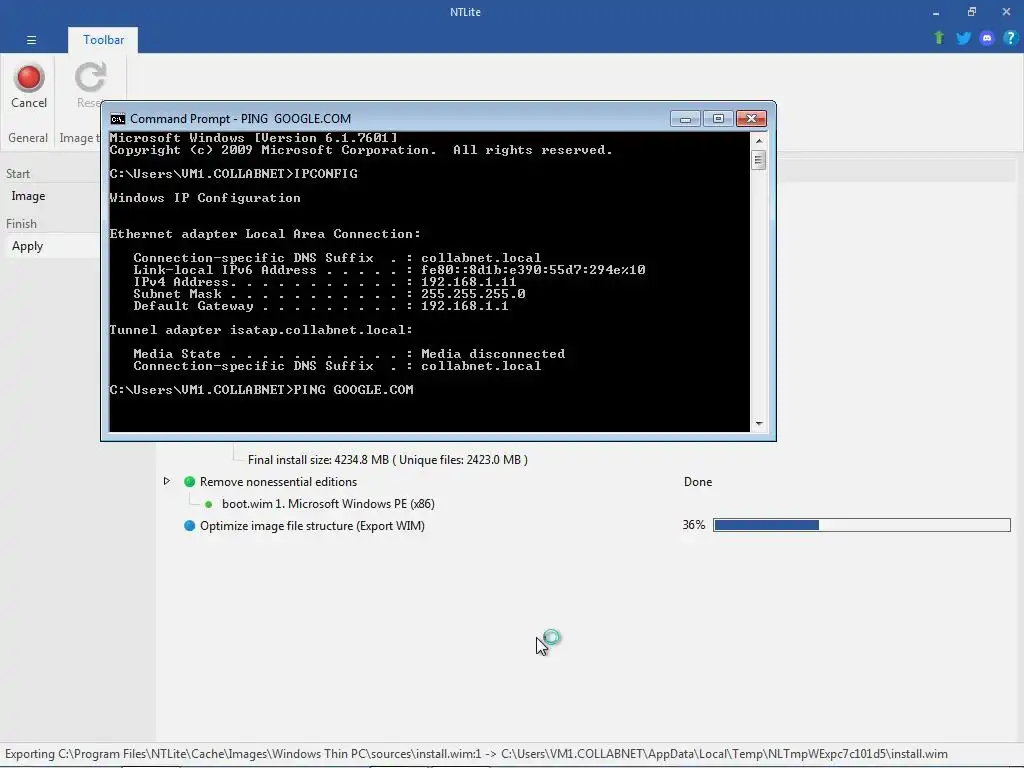1024x768 pixels.
Task: Click the Start section header in sidebar
Action: click(18, 174)
